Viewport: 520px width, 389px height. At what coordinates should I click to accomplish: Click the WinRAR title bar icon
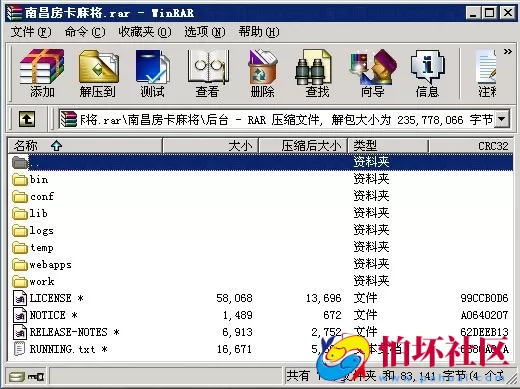point(14,13)
